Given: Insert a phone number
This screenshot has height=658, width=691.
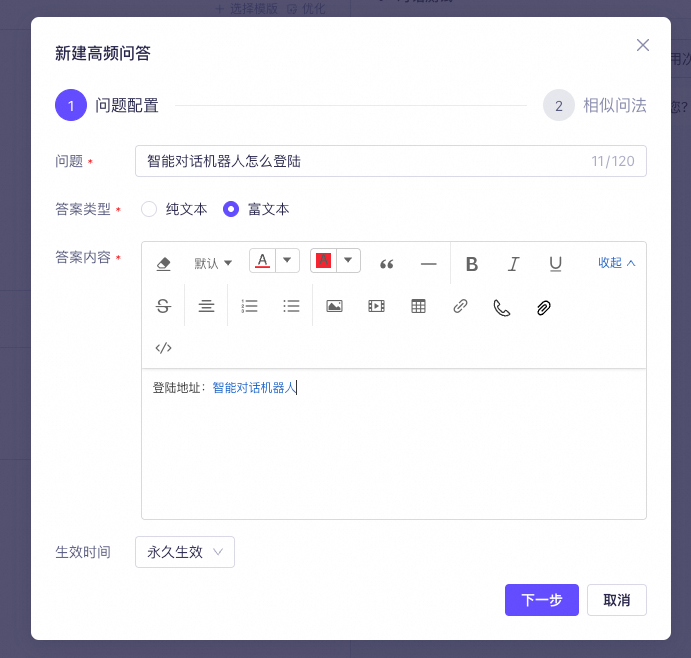Looking at the screenshot, I should [x=502, y=308].
